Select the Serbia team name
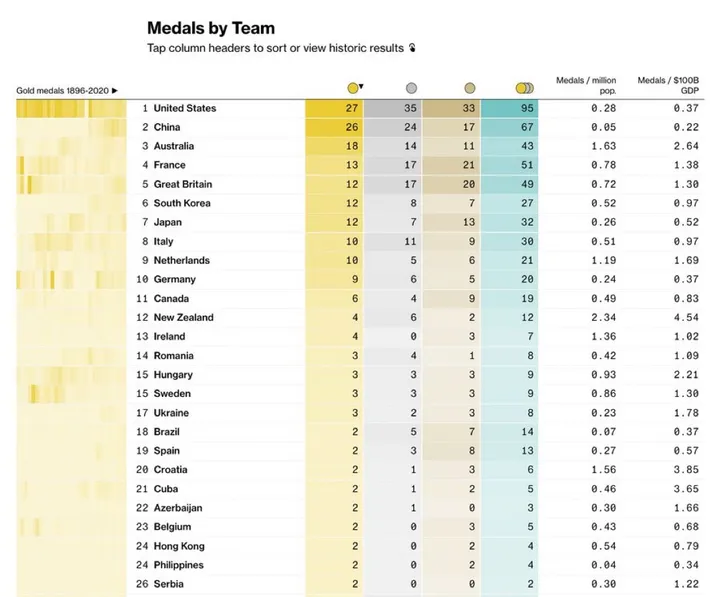The image size is (720, 597). point(169,584)
